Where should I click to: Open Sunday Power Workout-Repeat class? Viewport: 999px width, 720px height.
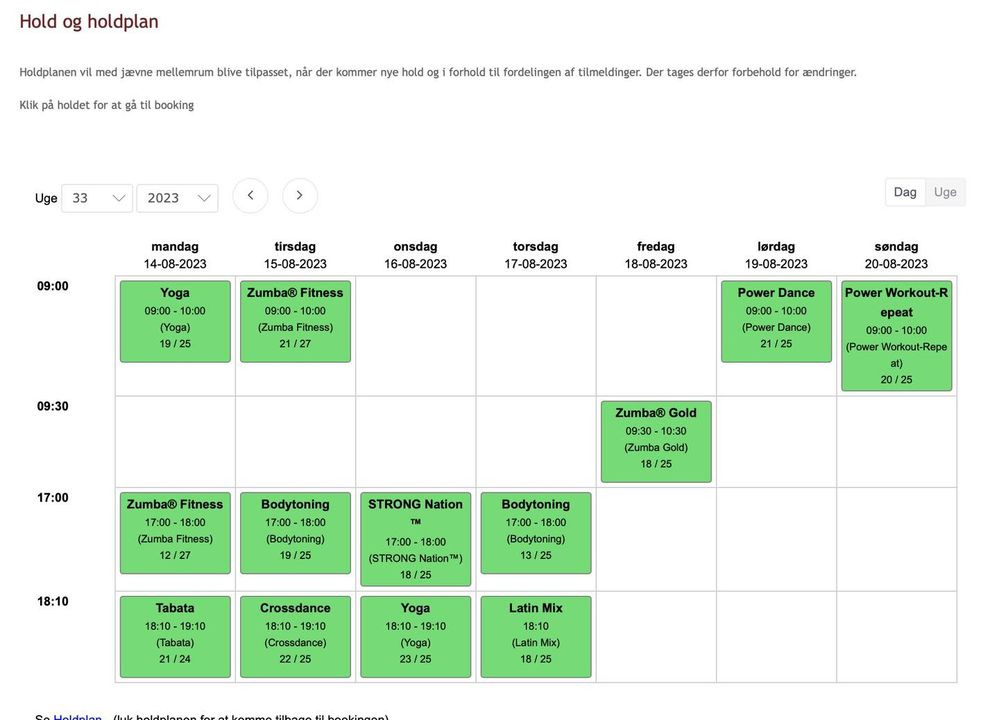pos(896,335)
